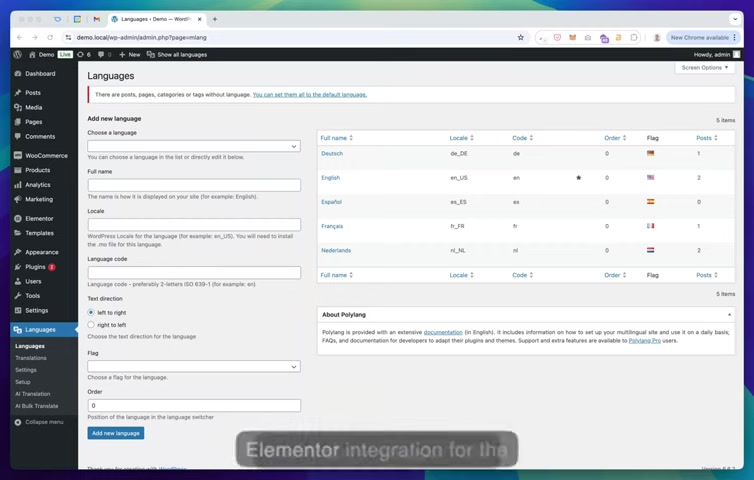Collapse the About Polylang box
The height and width of the screenshot is (480, 754).
pos(729,315)
